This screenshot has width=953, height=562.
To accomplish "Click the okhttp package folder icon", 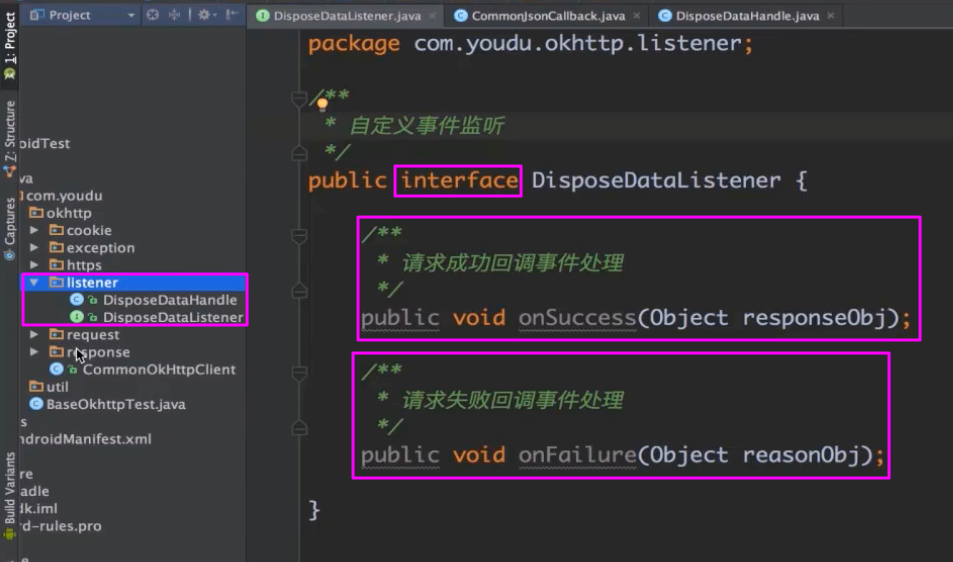I will point(36,213).
